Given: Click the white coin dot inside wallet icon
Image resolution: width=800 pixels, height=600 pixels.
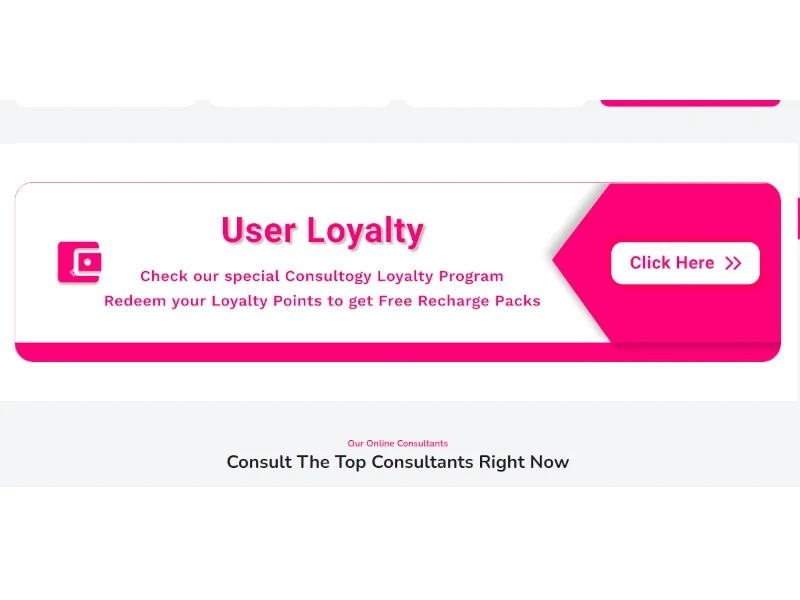Looking at the screenshot, I should [87, 262].
